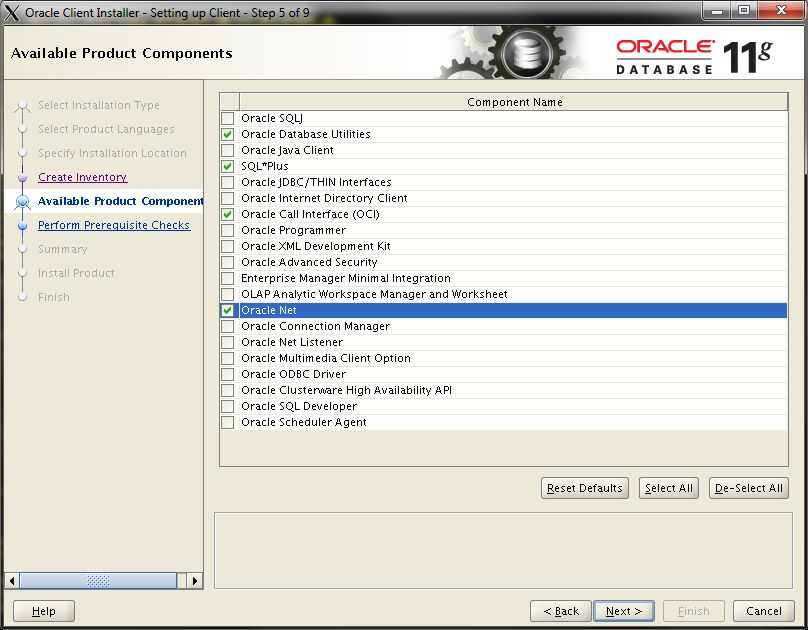Proceed with the Next button
Viewport: 808px width, 630px height.
coord(624,611)
